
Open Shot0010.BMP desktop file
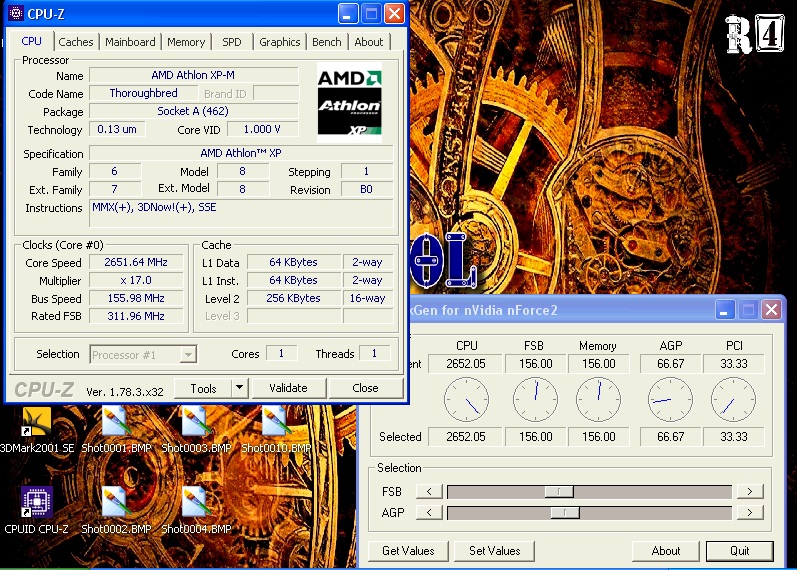coord(276,430)
